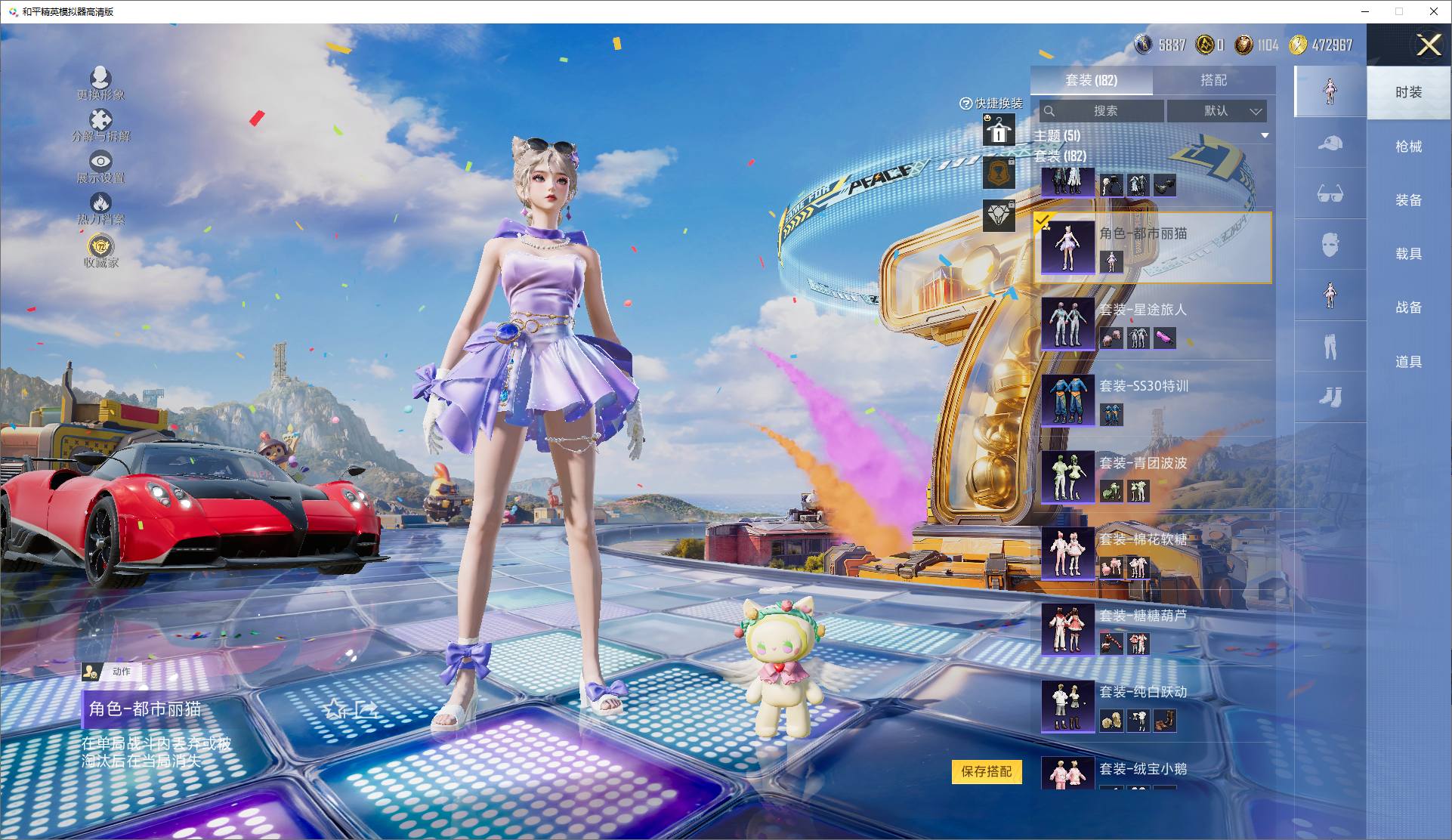
Task: Click the 搜索 search field
Action: (1101, 111)
